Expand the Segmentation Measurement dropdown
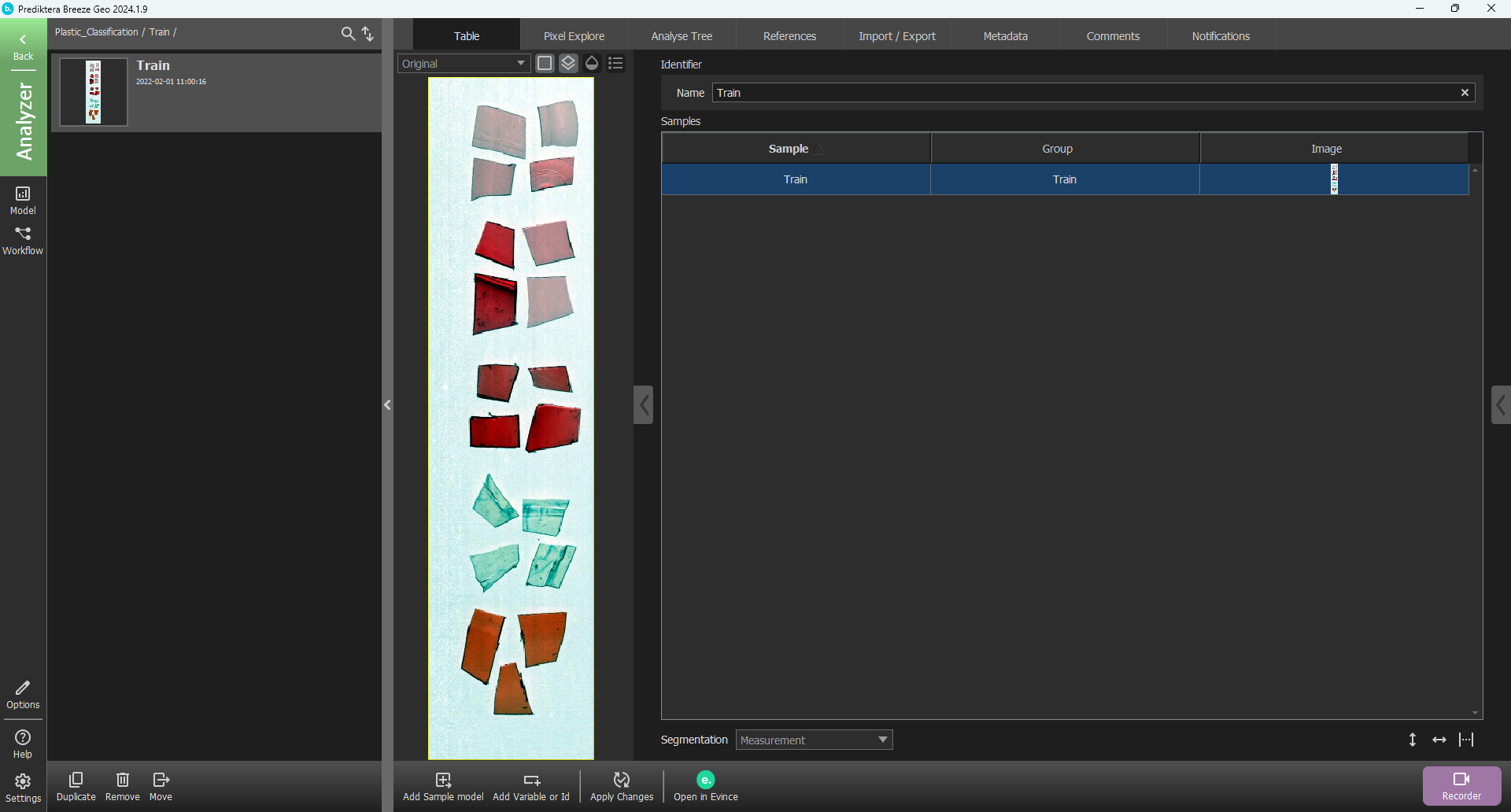 pyautogui.click(x=814, y=740)
